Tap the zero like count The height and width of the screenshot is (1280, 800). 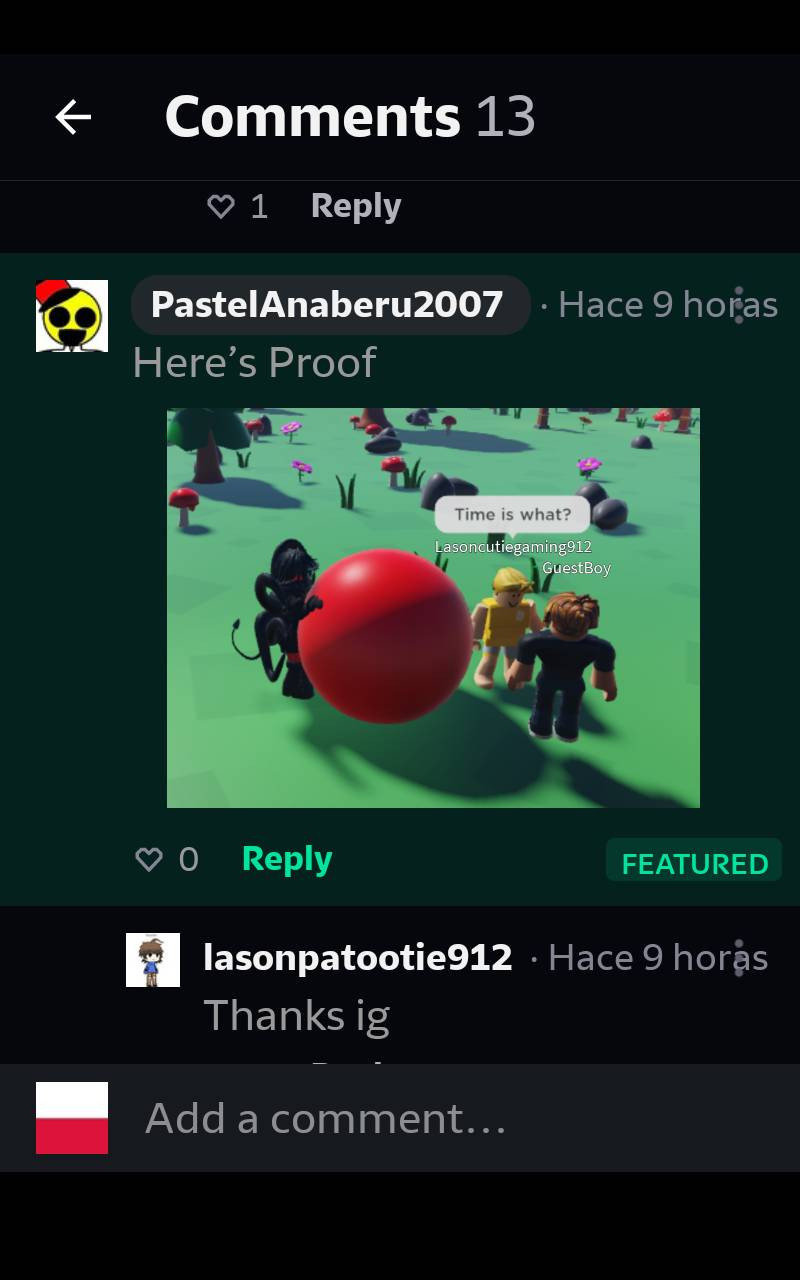188,859
